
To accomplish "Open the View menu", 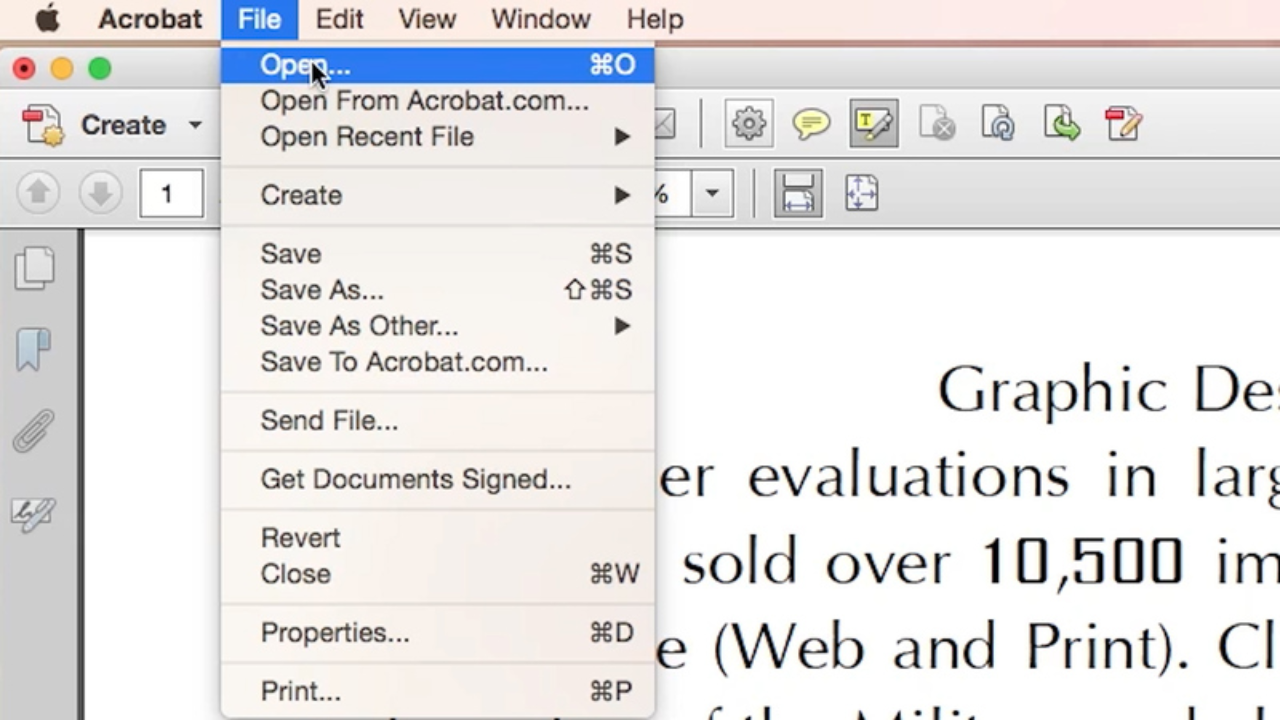I will [428, 18].
